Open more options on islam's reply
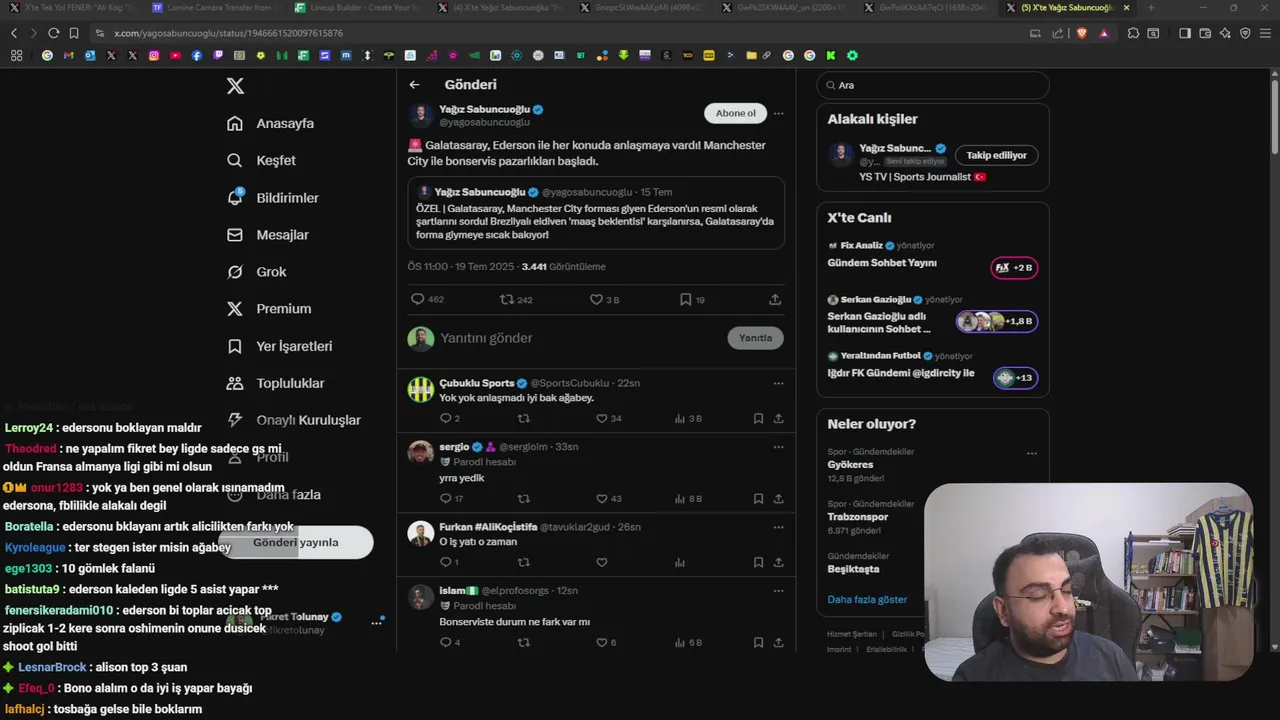This screenshot has width=1280, height=720. pos(778,590)
